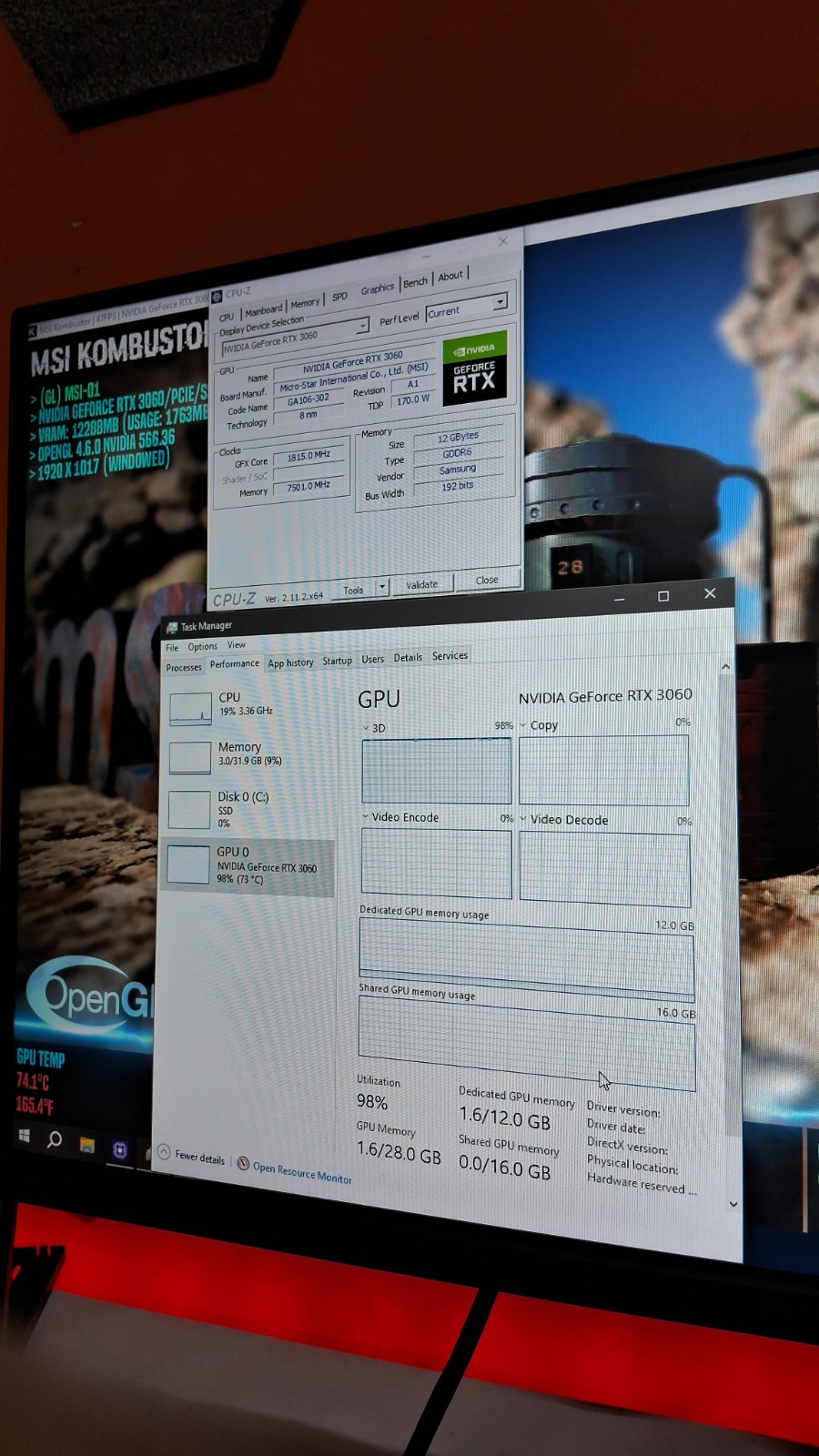Select the CPU-Z SPD tab
The image size is (819, 1456).
click(x=339, y=297)
